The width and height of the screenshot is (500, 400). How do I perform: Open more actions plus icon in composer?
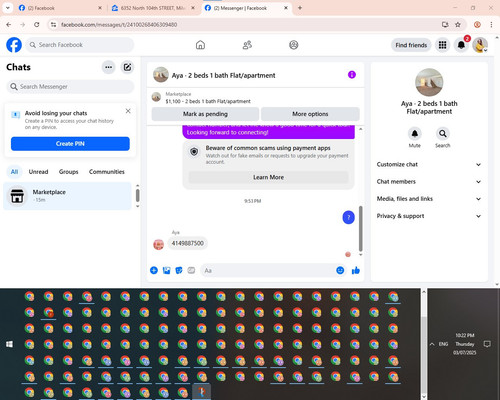coord(154,270)
